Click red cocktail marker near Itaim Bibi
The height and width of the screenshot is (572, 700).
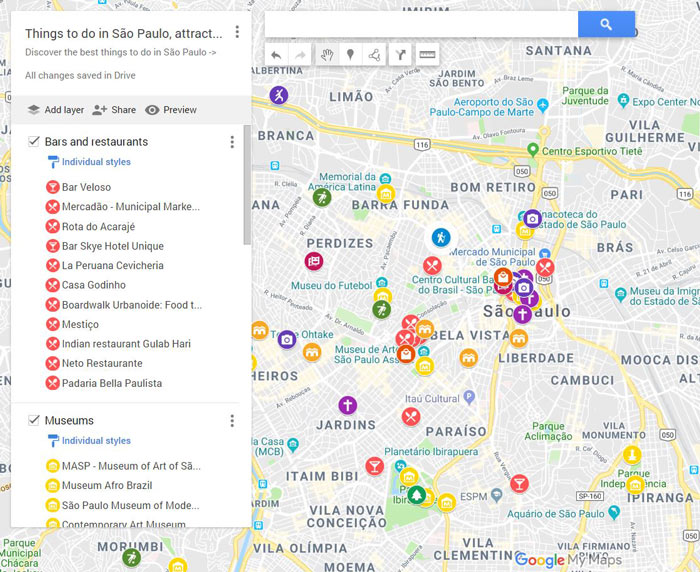click(375, 466)
